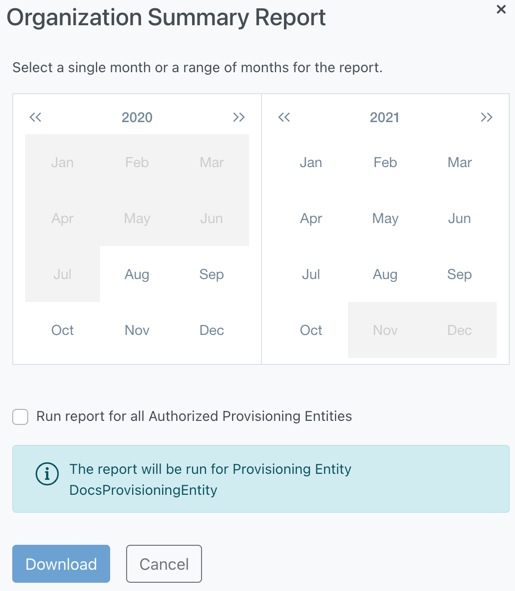This screenshot has width=515, height=591.
Task: Choose Mar 2021 month
Action: tap(460, 162)
